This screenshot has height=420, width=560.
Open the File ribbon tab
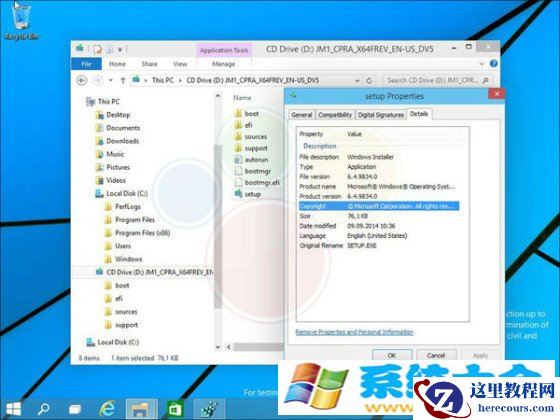tap(86, 64)
